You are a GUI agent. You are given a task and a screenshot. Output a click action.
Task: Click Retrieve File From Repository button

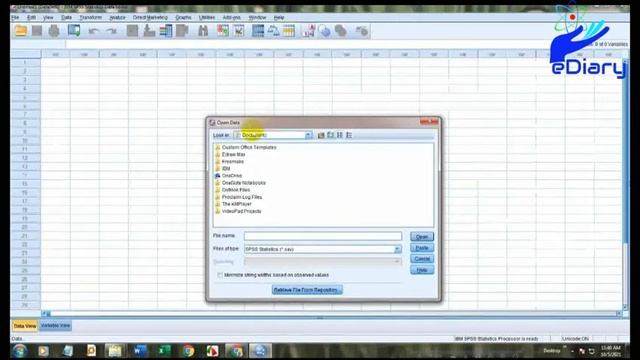tap(307, 290)
